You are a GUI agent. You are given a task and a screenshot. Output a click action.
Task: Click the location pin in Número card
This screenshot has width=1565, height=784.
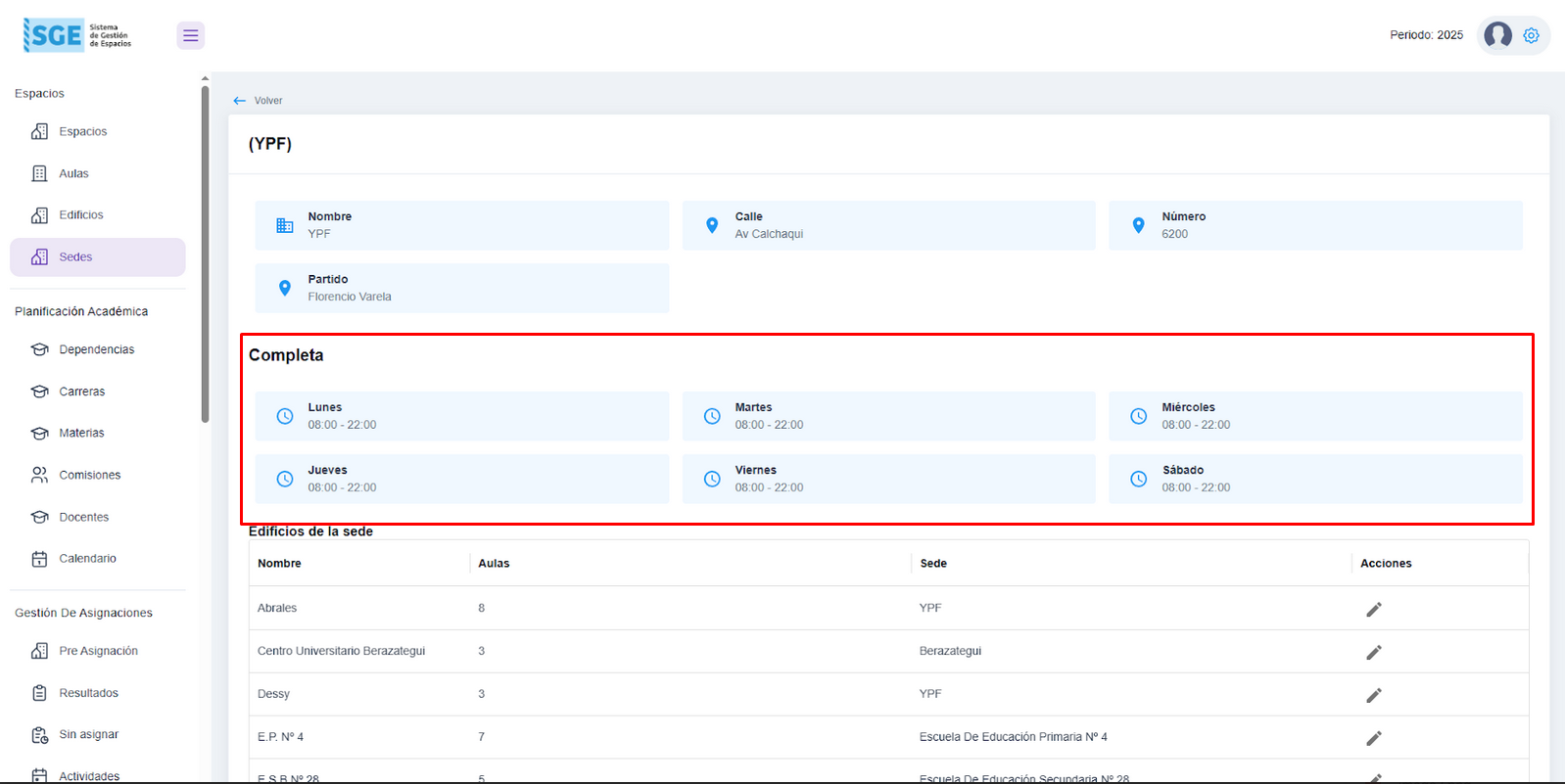pos(1138,225)
